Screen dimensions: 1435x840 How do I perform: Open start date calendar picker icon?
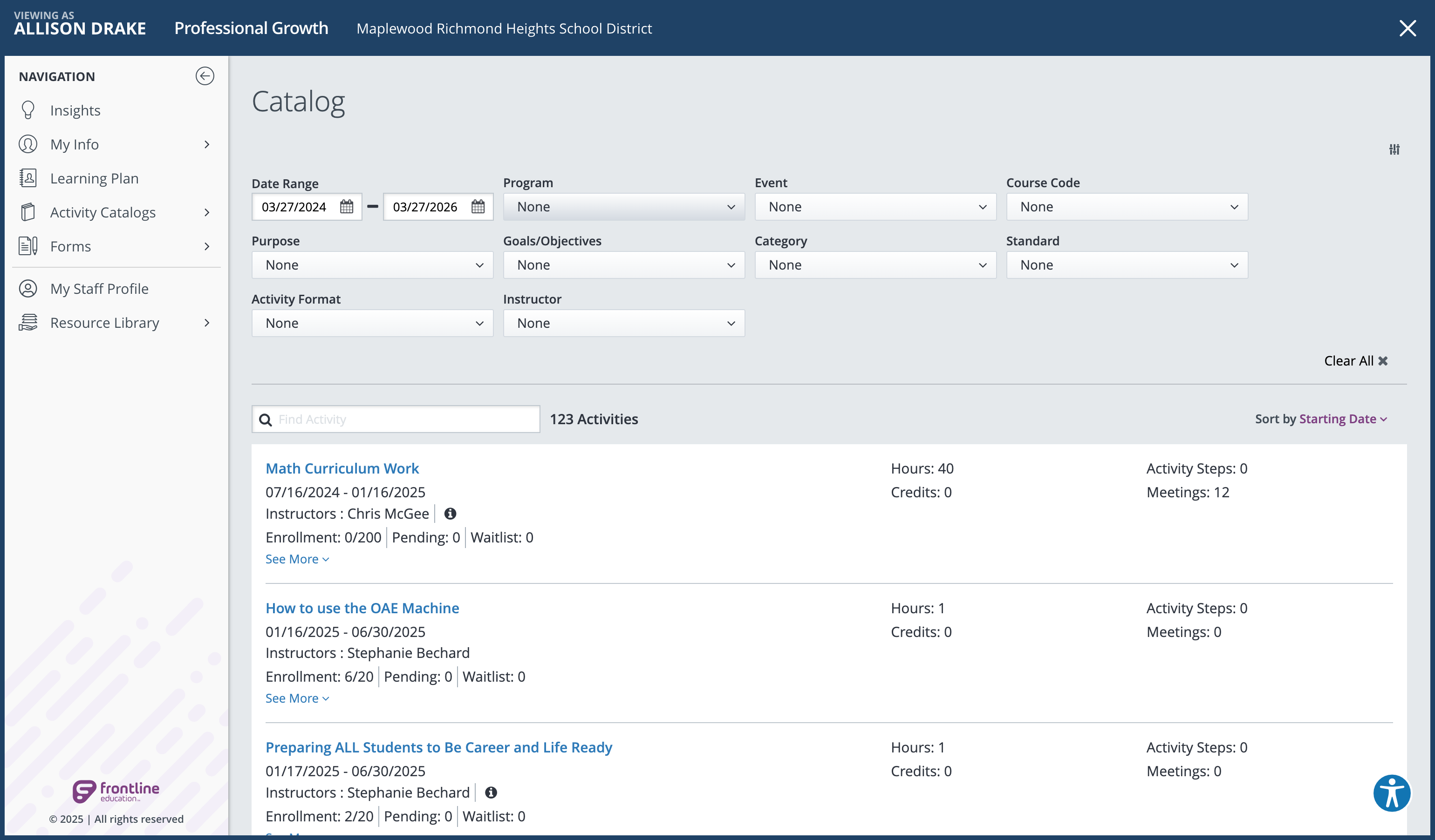coord(346,207)
